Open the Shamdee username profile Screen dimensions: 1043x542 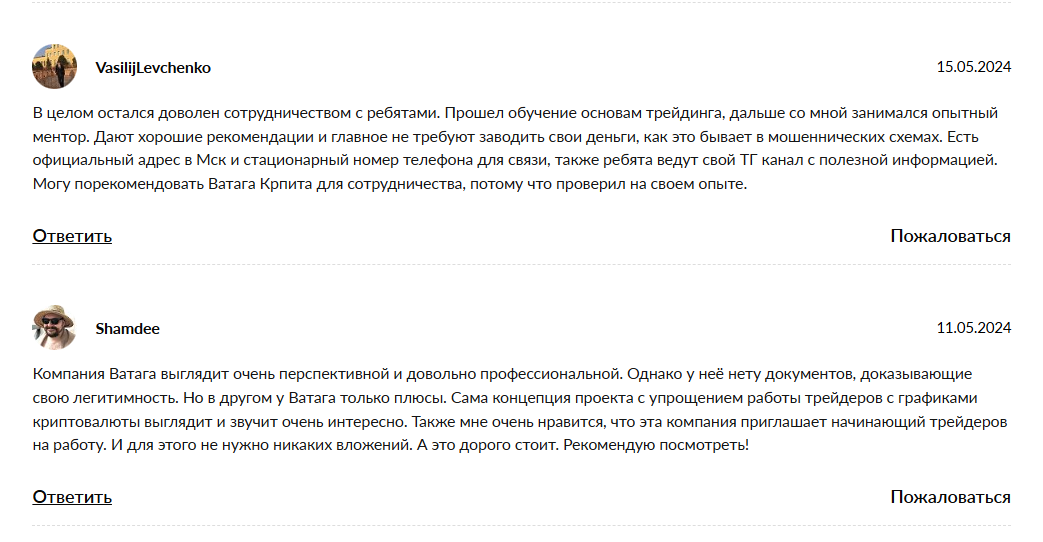(127, 329)
